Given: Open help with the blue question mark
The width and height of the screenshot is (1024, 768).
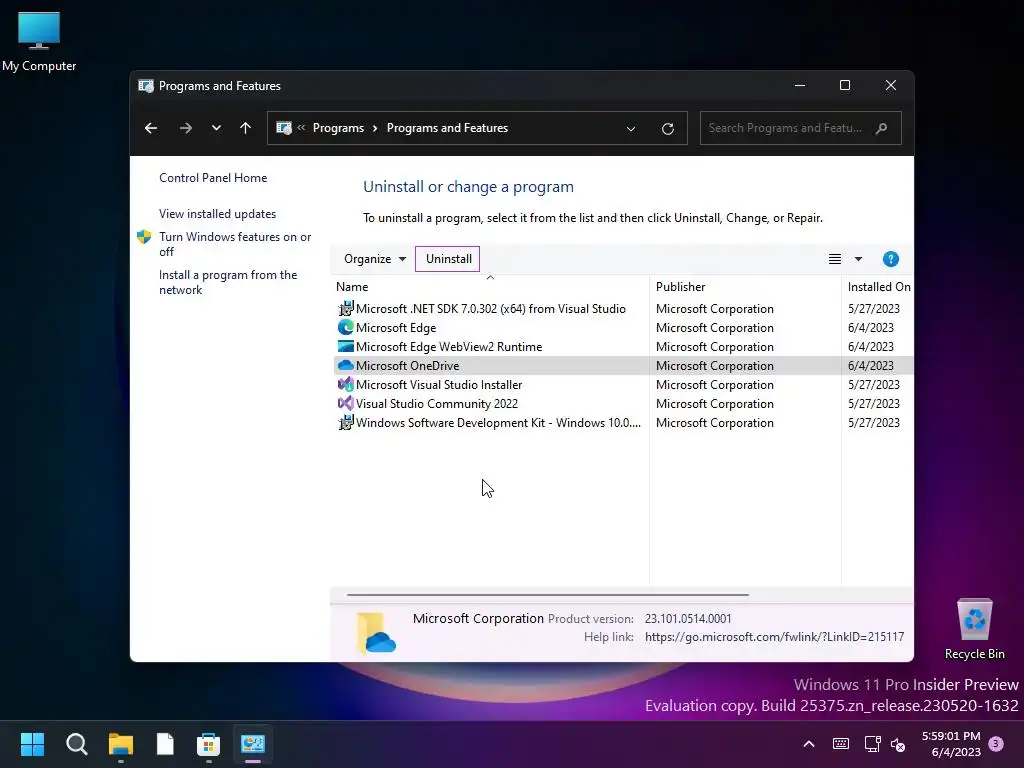Looking at the screenshot, I should click(x=891, y=259).
